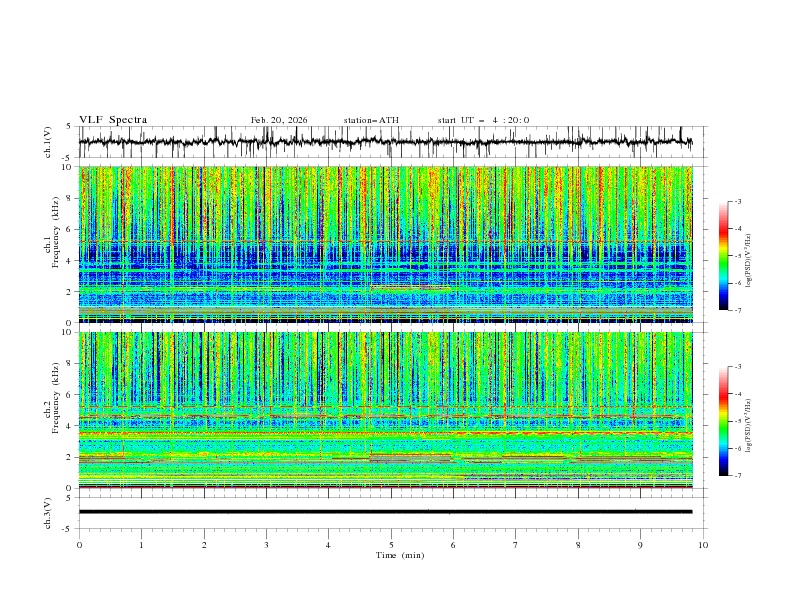Click the "4" kHz tick of ch.2 frequency axis
Image resolution: width=792 pixels, height=612 pixels.
[70, 426]
